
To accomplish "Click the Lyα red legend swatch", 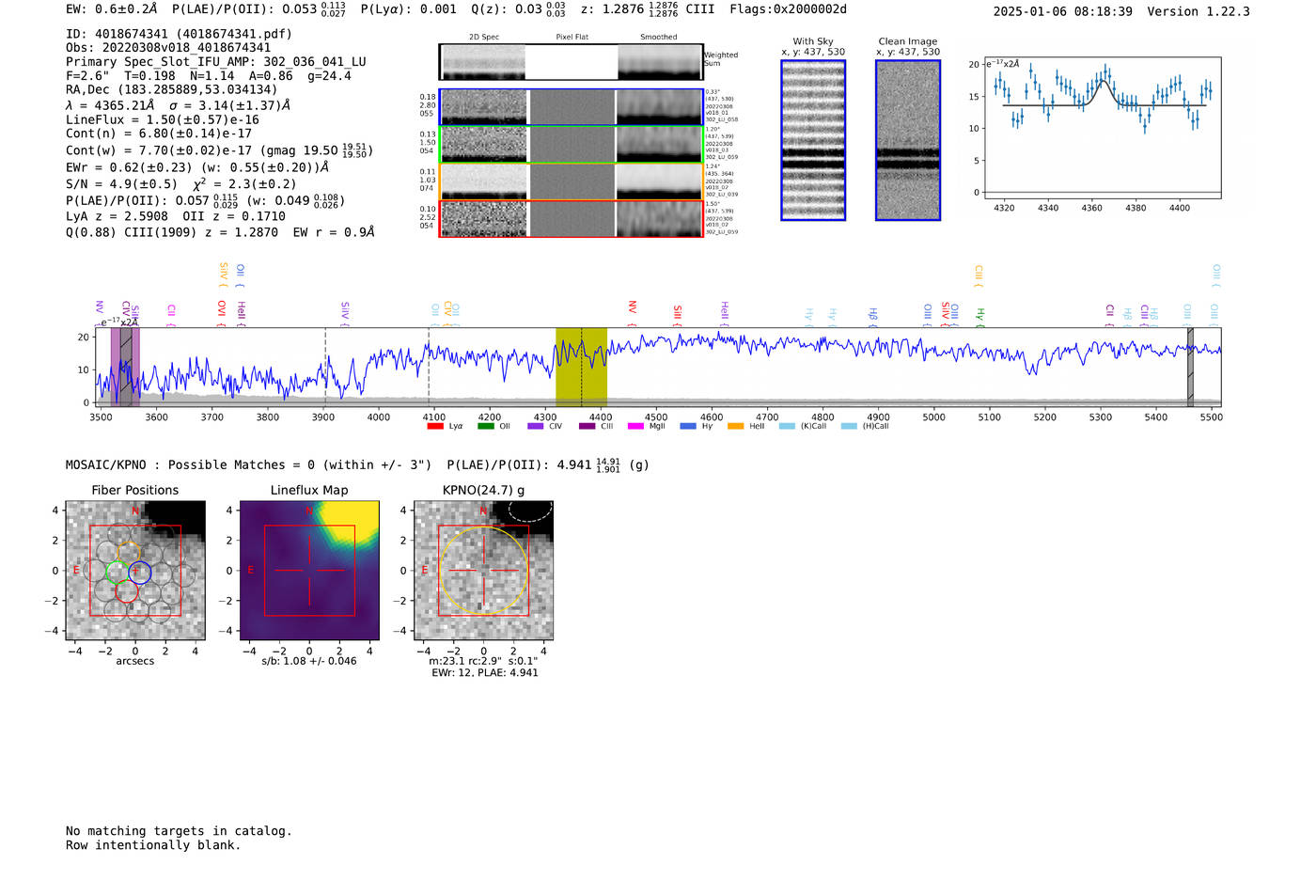I will click(x=435, y=426).
